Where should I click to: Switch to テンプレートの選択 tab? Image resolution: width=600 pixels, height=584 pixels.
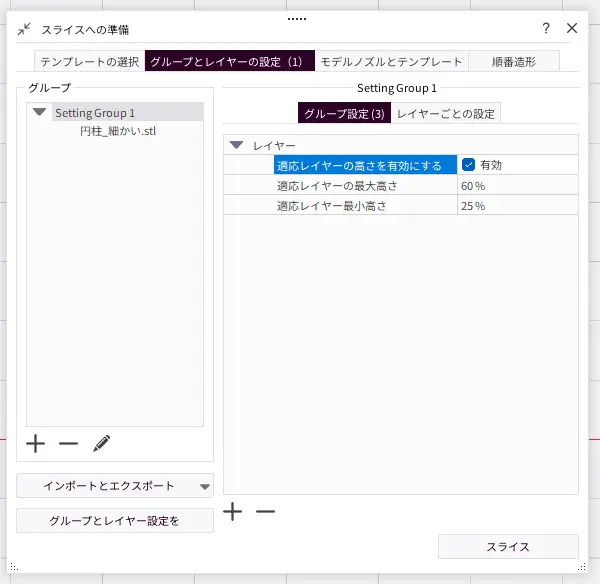click(89, 61)
